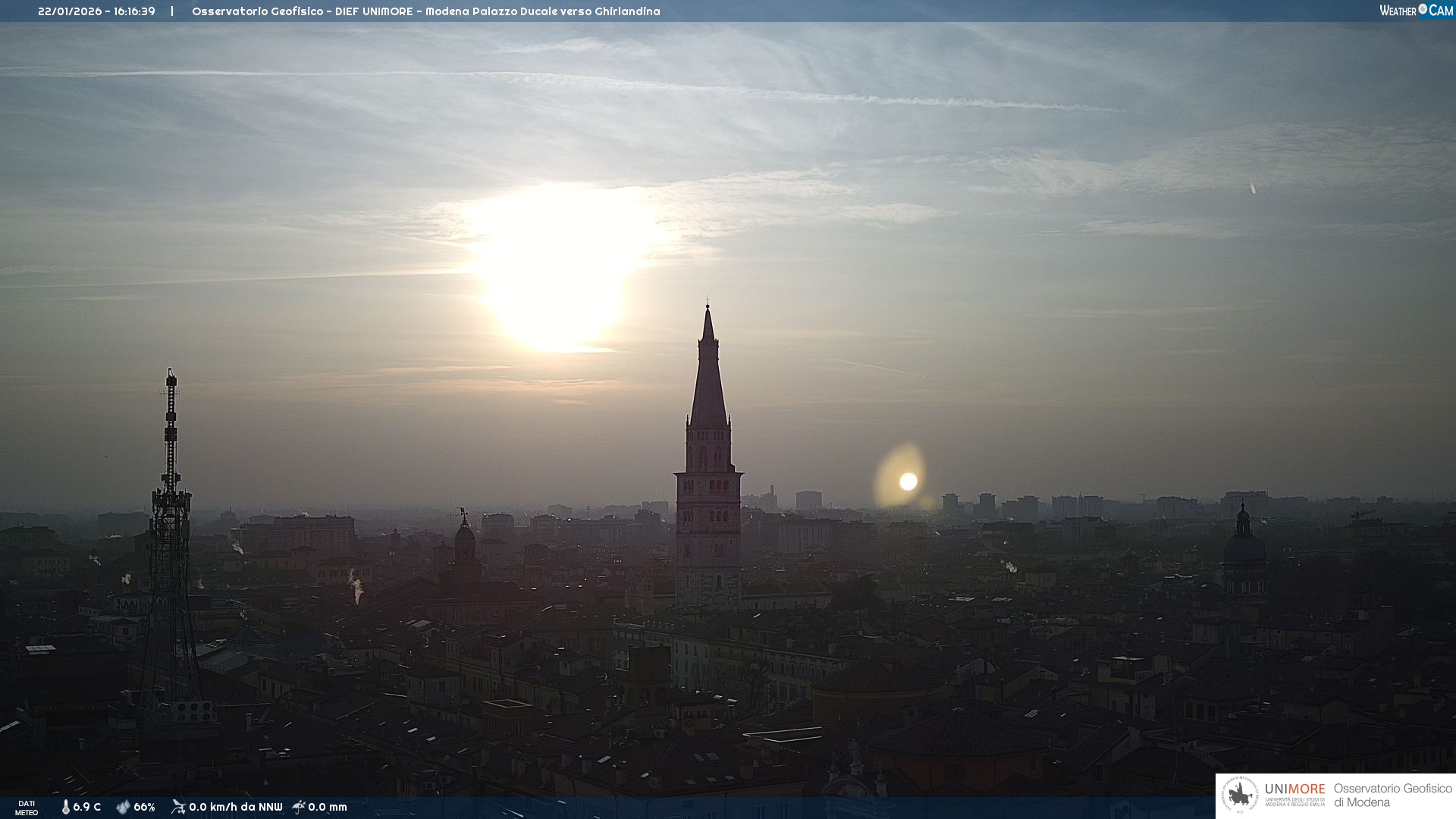1456x819 pixels.
Task: Click the thermometer temperature icon
Action: (x=65, y=807)
